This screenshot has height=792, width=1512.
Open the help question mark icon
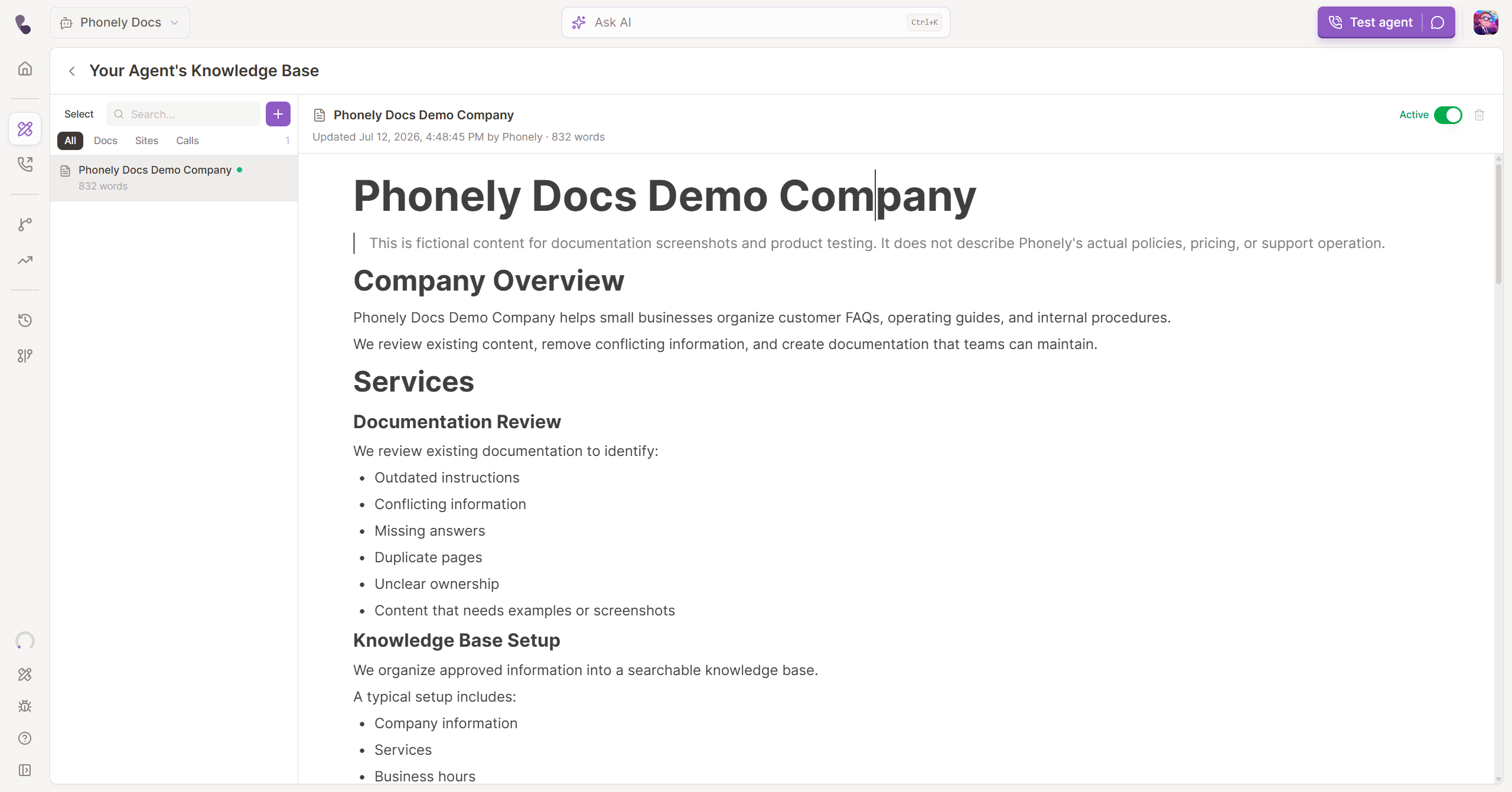tap(25, 738)
